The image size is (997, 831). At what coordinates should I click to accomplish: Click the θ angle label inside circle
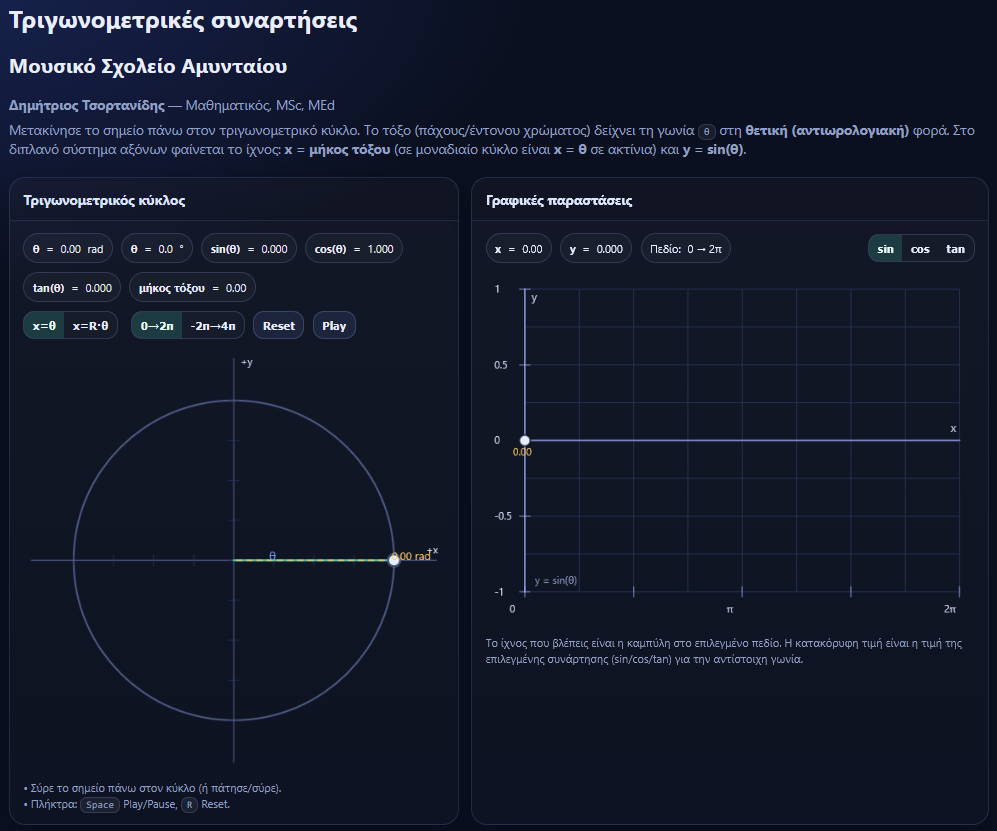point(272,556)
